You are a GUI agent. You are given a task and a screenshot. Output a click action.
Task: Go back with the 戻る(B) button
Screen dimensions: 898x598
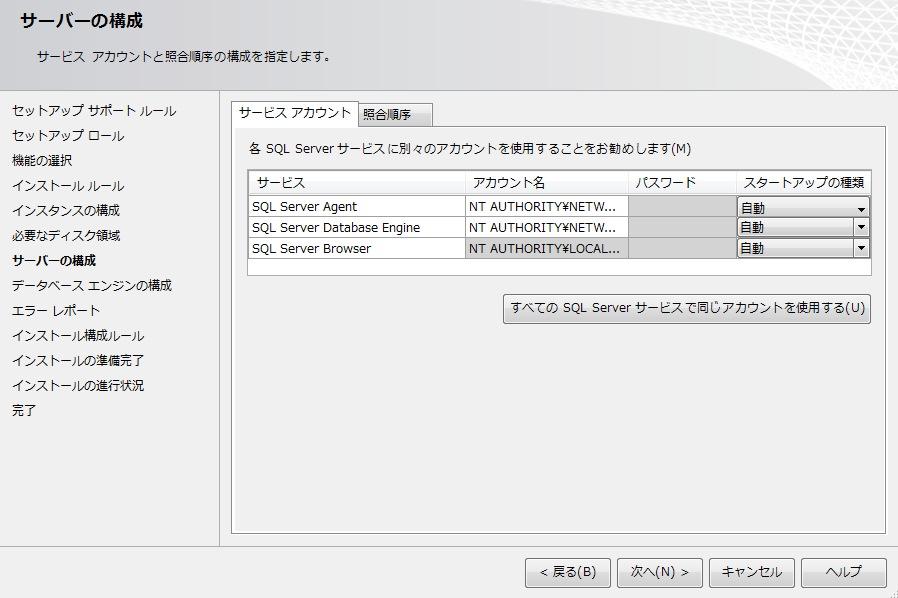(x=568, y=572)
